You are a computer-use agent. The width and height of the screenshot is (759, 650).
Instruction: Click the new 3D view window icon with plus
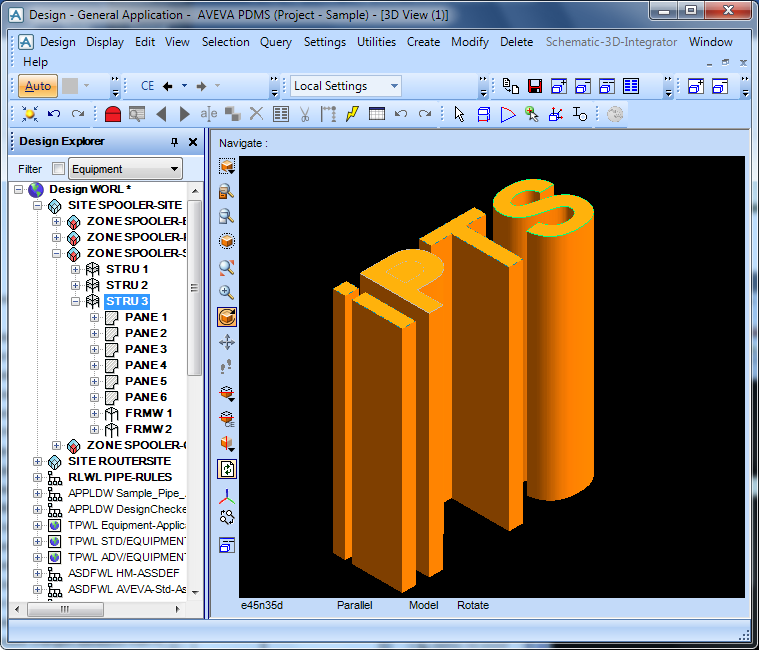pos(559,86)
